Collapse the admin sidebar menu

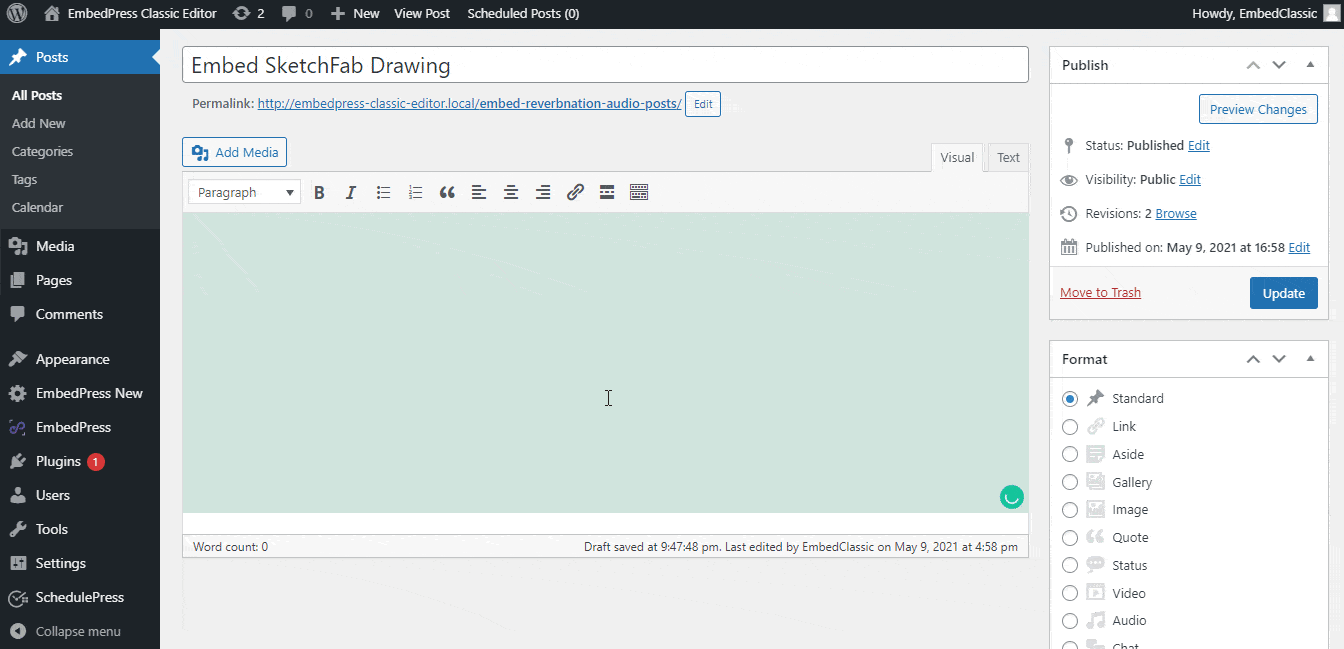click(80, 631)
